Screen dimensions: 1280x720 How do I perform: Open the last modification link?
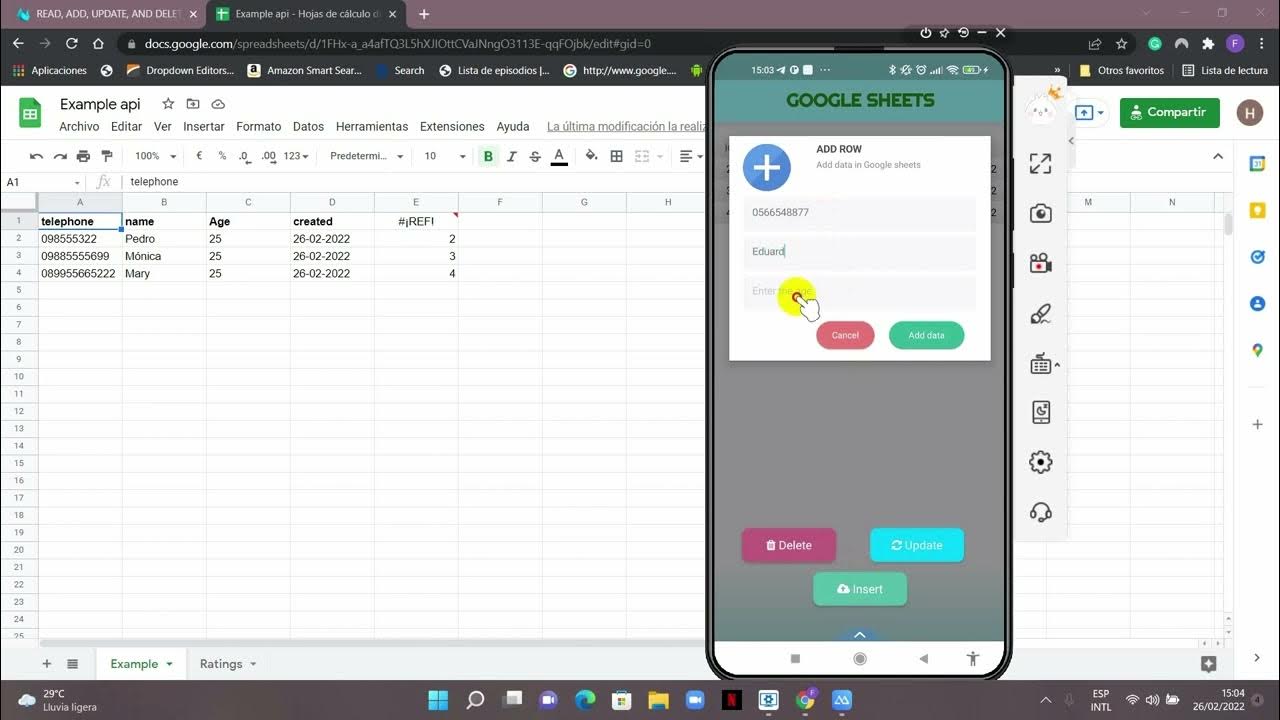[627, 127]
